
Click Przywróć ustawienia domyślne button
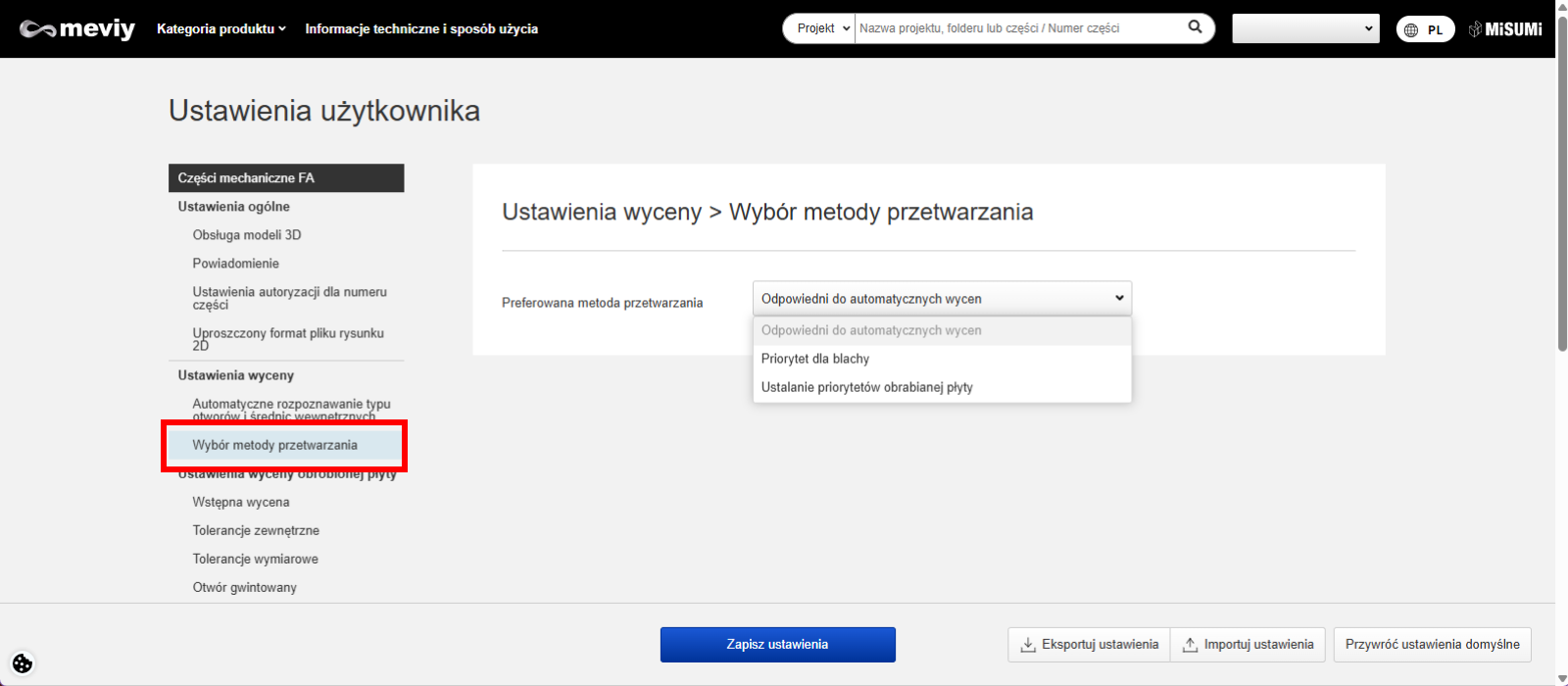click(1432, 645)
